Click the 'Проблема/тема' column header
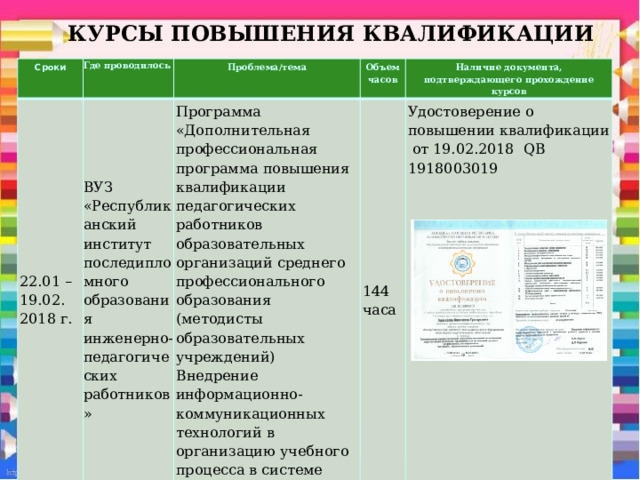 [x=267, y=78]
